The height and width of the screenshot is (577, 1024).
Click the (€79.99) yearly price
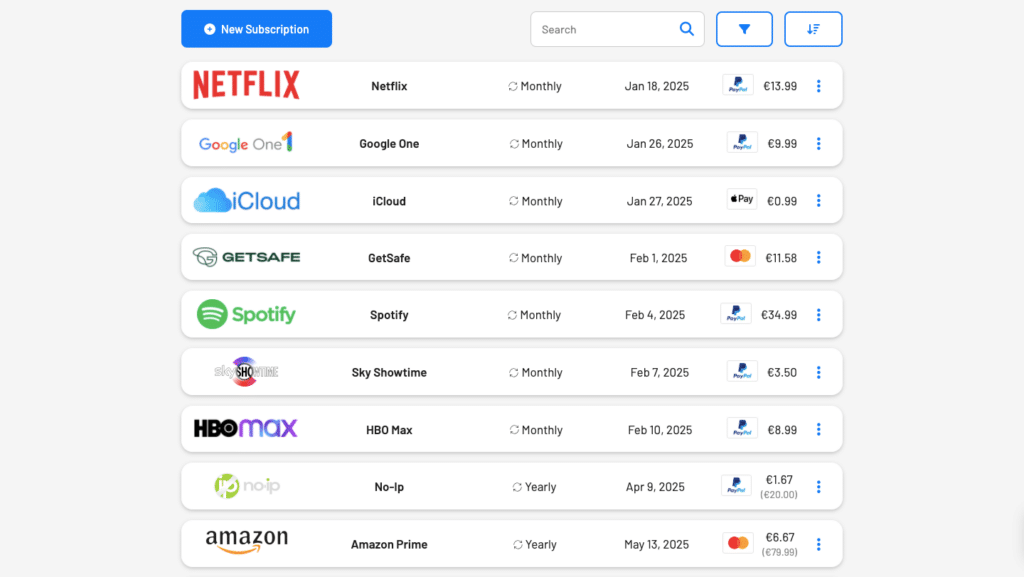780,552
